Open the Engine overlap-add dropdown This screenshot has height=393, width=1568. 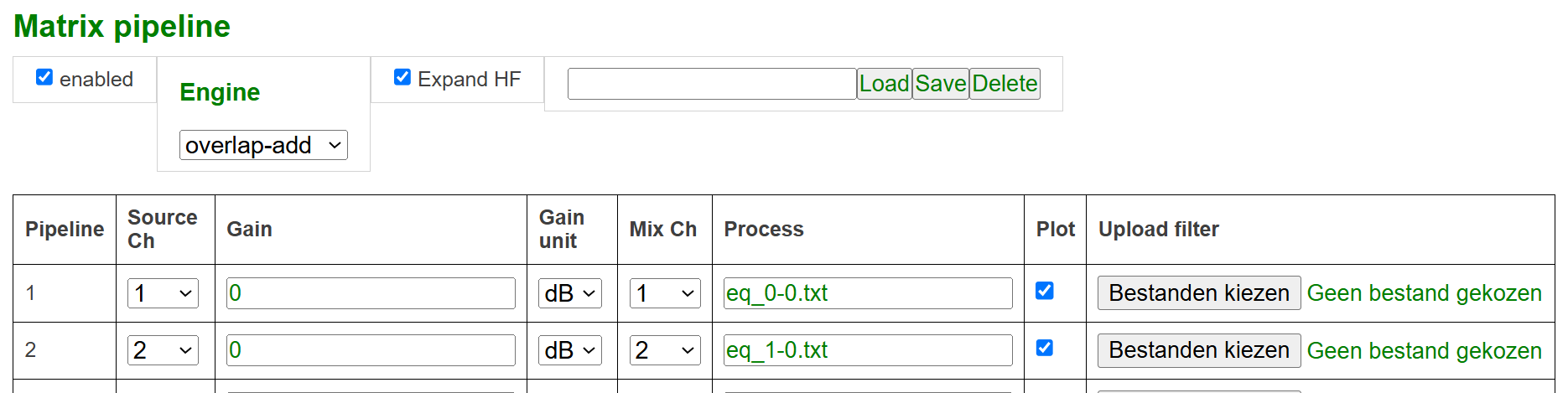click(x=263, y=145)
